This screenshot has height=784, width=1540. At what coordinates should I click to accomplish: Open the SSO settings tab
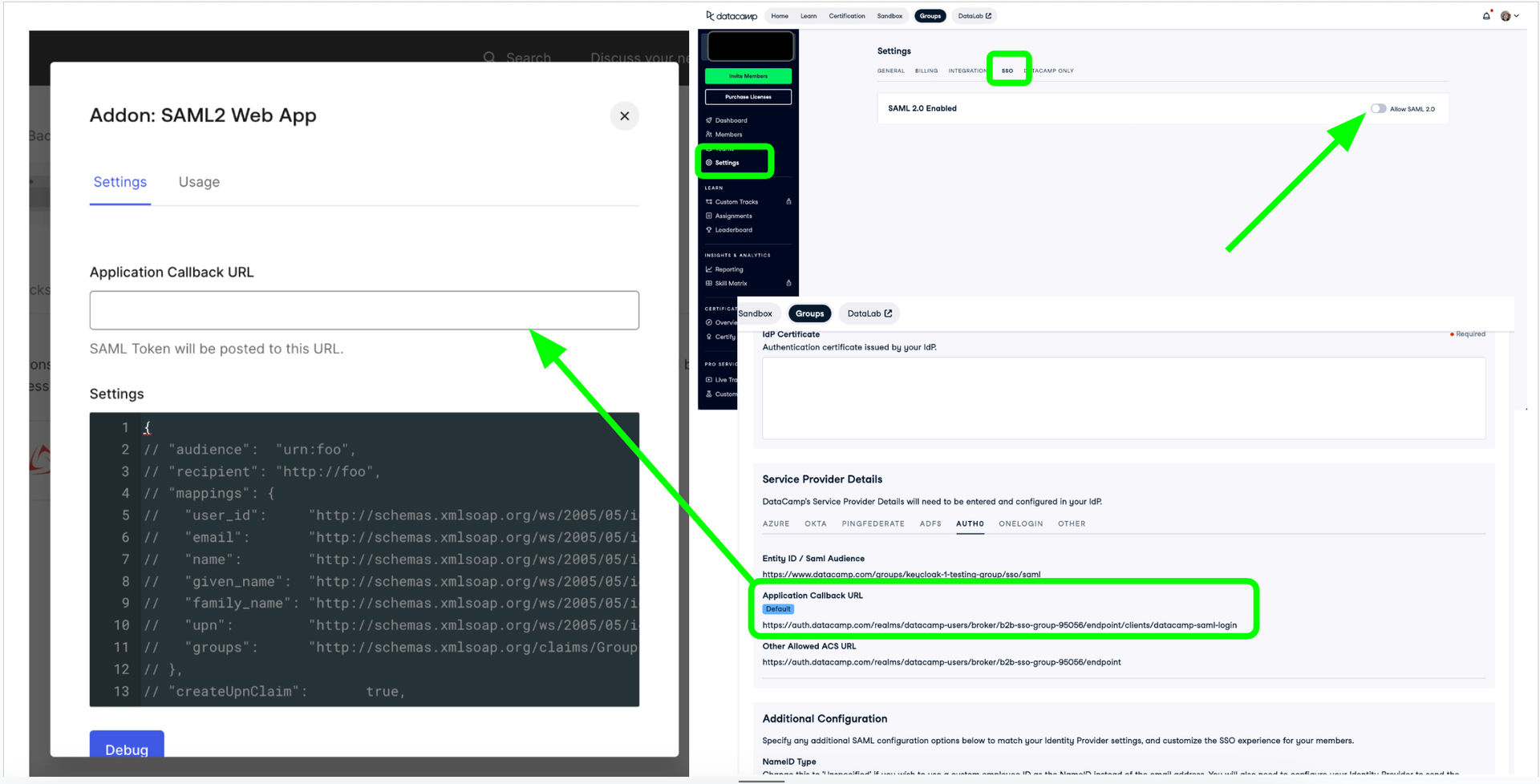(1007, 71)
